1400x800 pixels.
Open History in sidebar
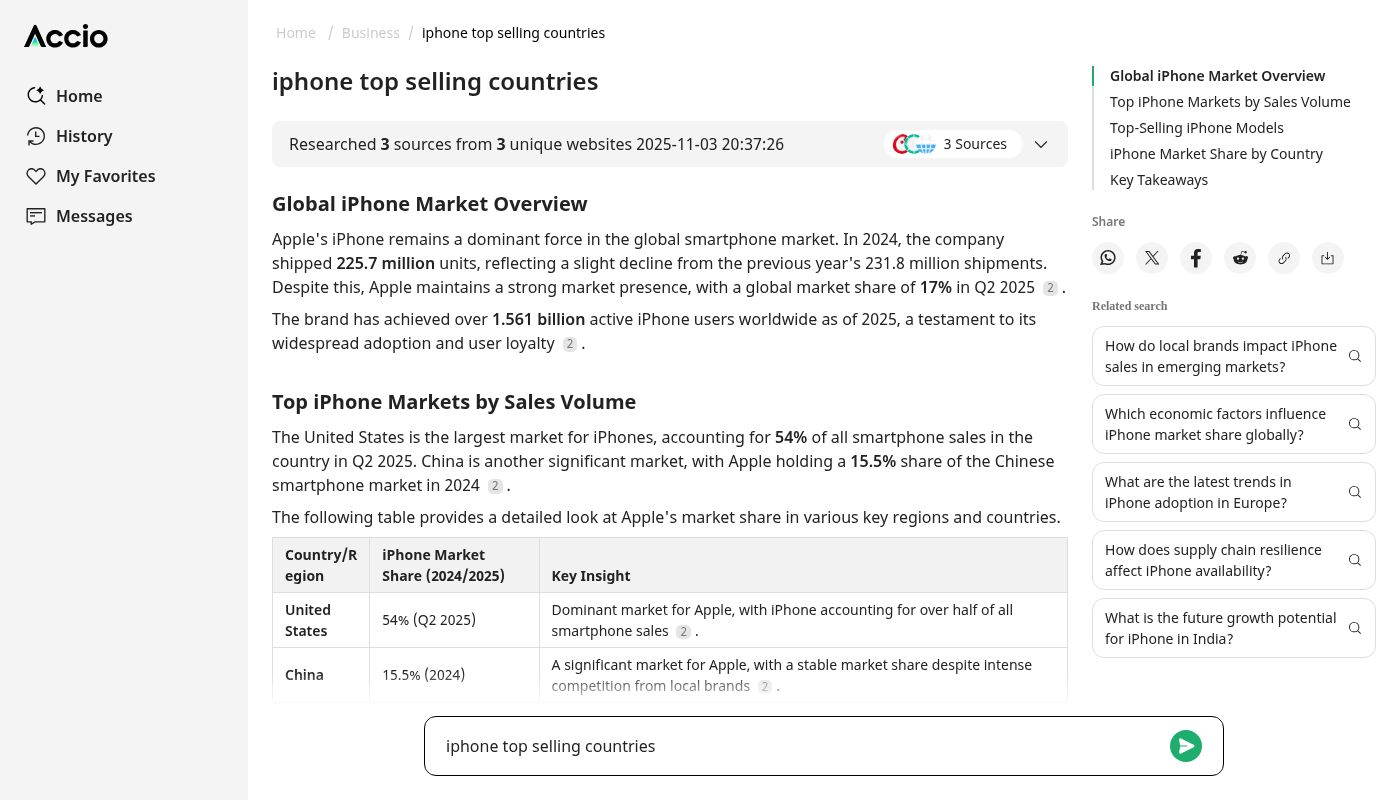(x=84, y=136)
